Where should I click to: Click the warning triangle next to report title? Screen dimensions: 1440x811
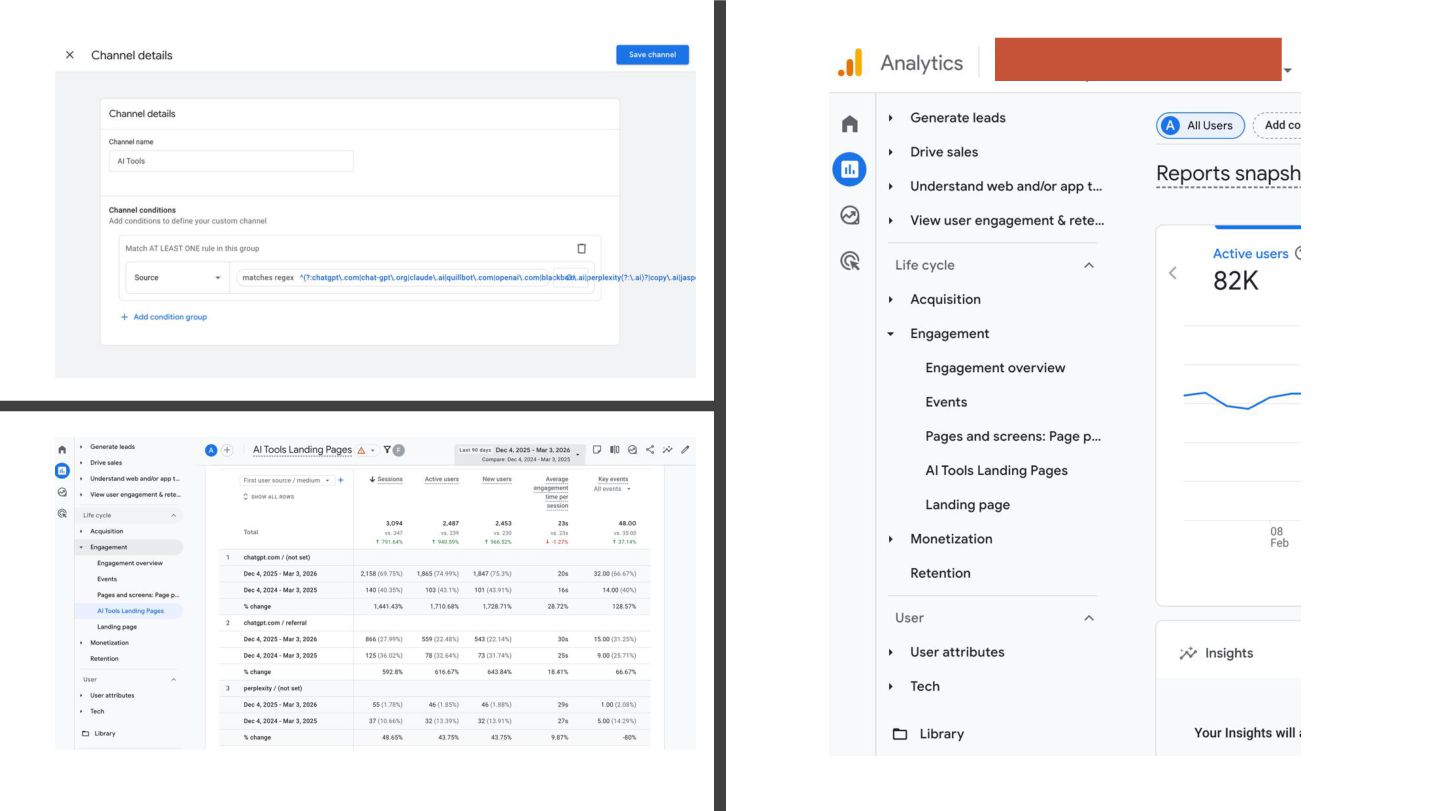(361, 450)
